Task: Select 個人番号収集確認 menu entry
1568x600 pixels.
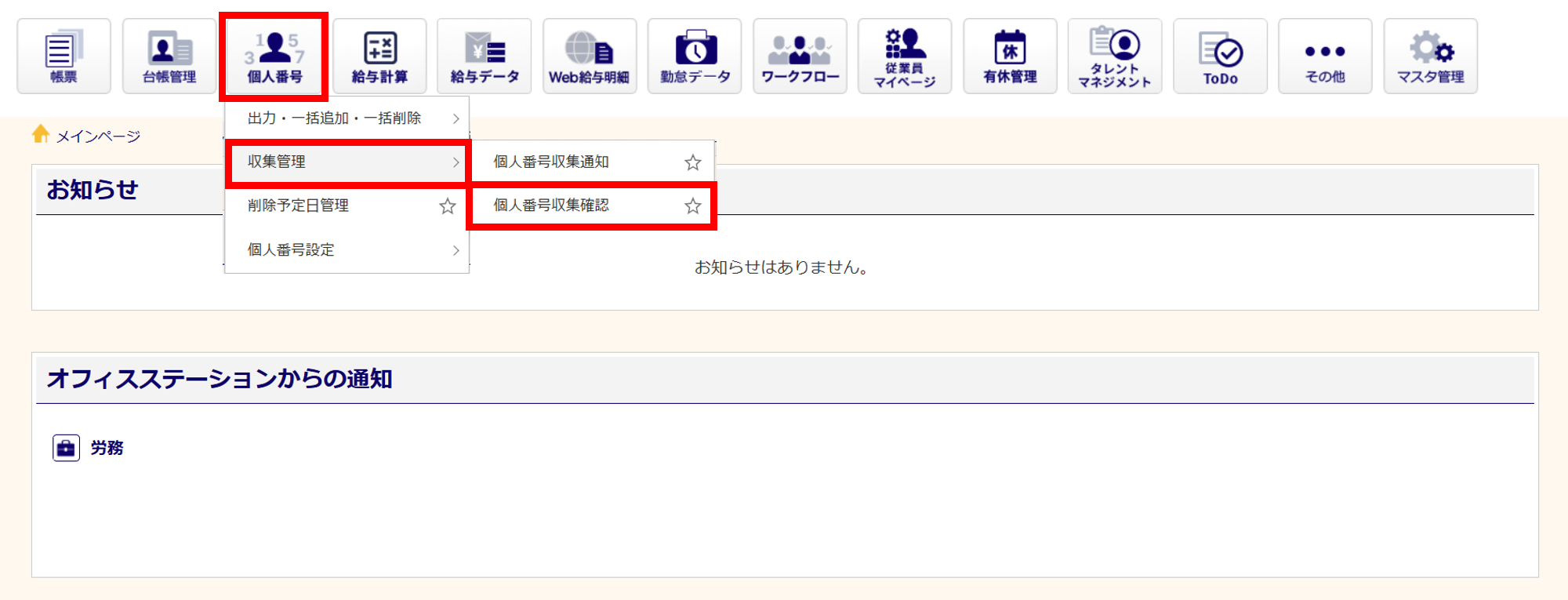Action: click(551, 205)
